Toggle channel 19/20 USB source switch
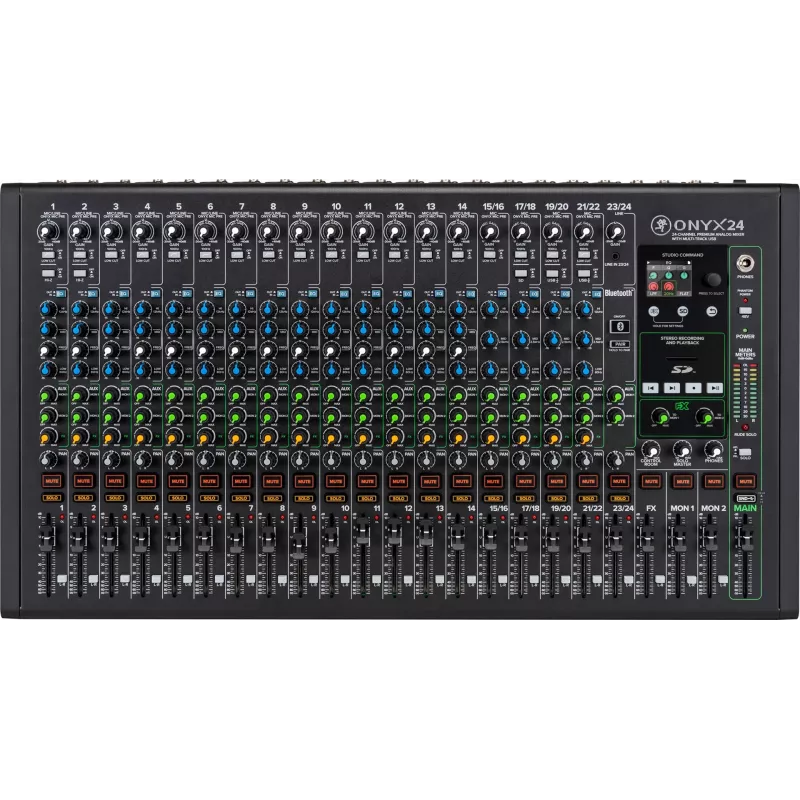Image resolution: width=800 pixels, height=800 pixels. (552, 273)
